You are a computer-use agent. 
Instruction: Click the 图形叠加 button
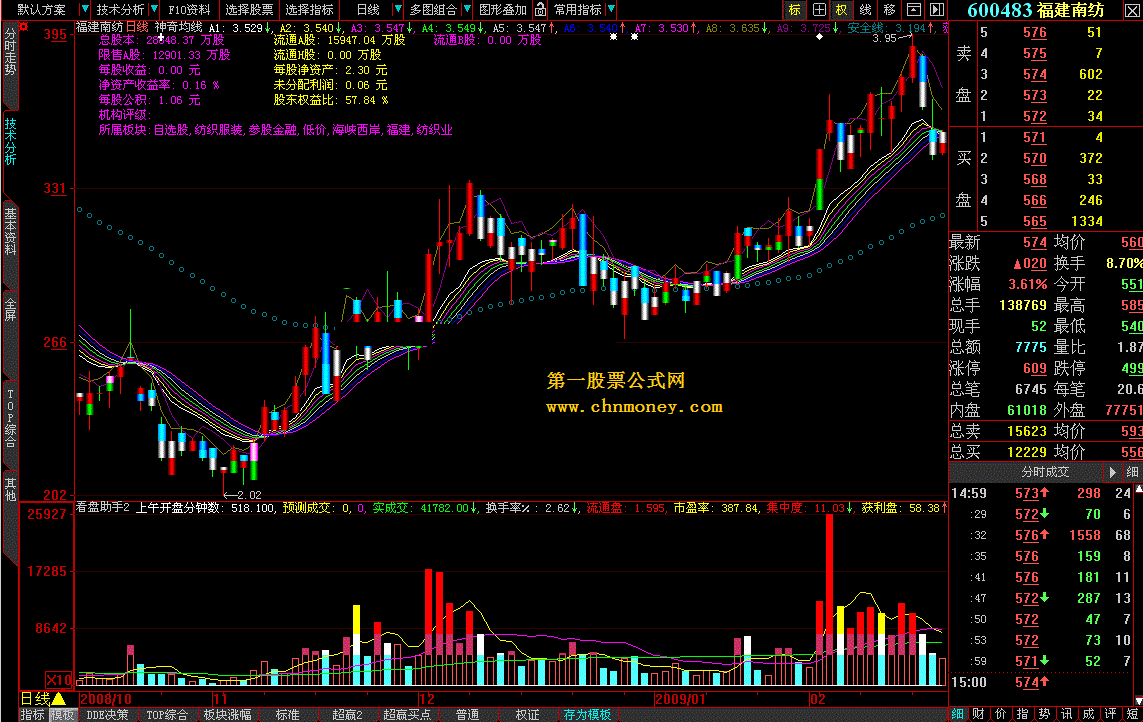503,9
